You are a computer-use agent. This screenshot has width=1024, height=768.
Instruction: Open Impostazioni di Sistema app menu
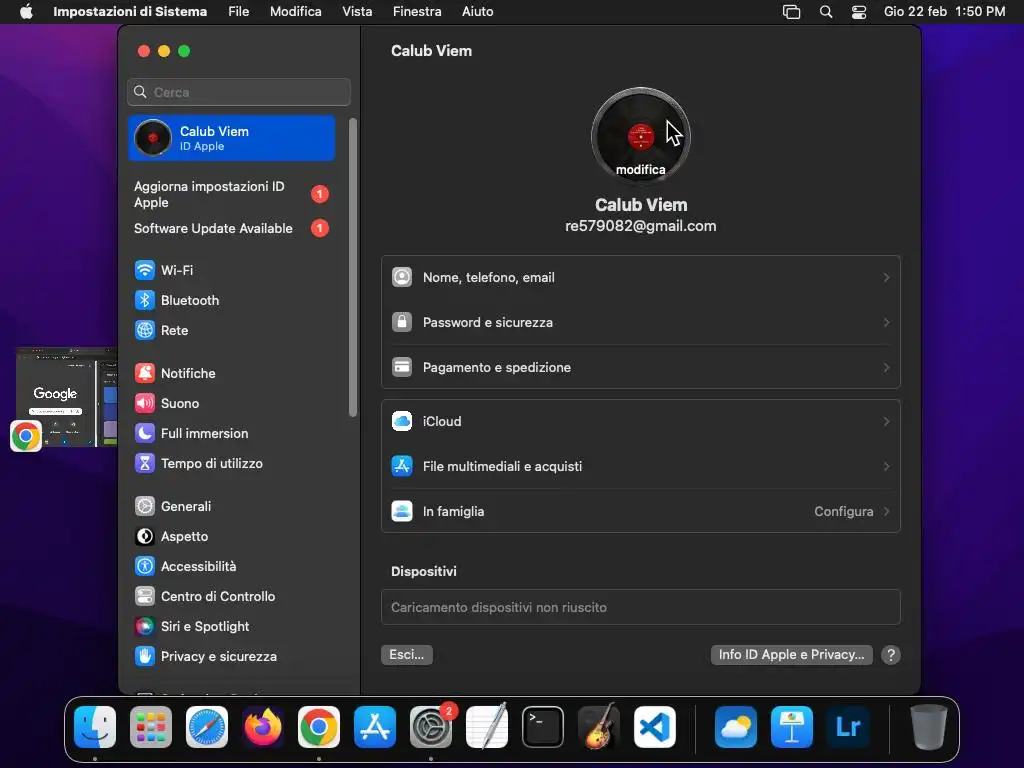(x=130, y=12)
